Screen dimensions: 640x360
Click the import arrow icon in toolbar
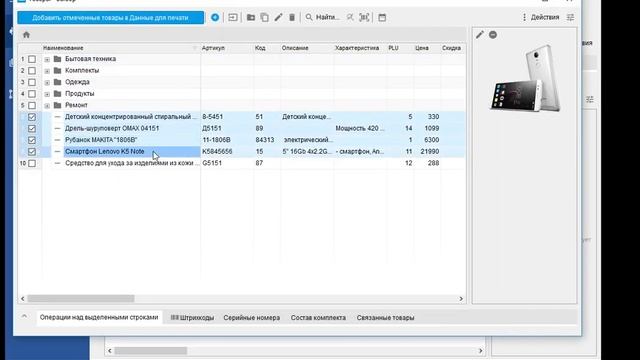pyautogui.click(x=233, y=18)
